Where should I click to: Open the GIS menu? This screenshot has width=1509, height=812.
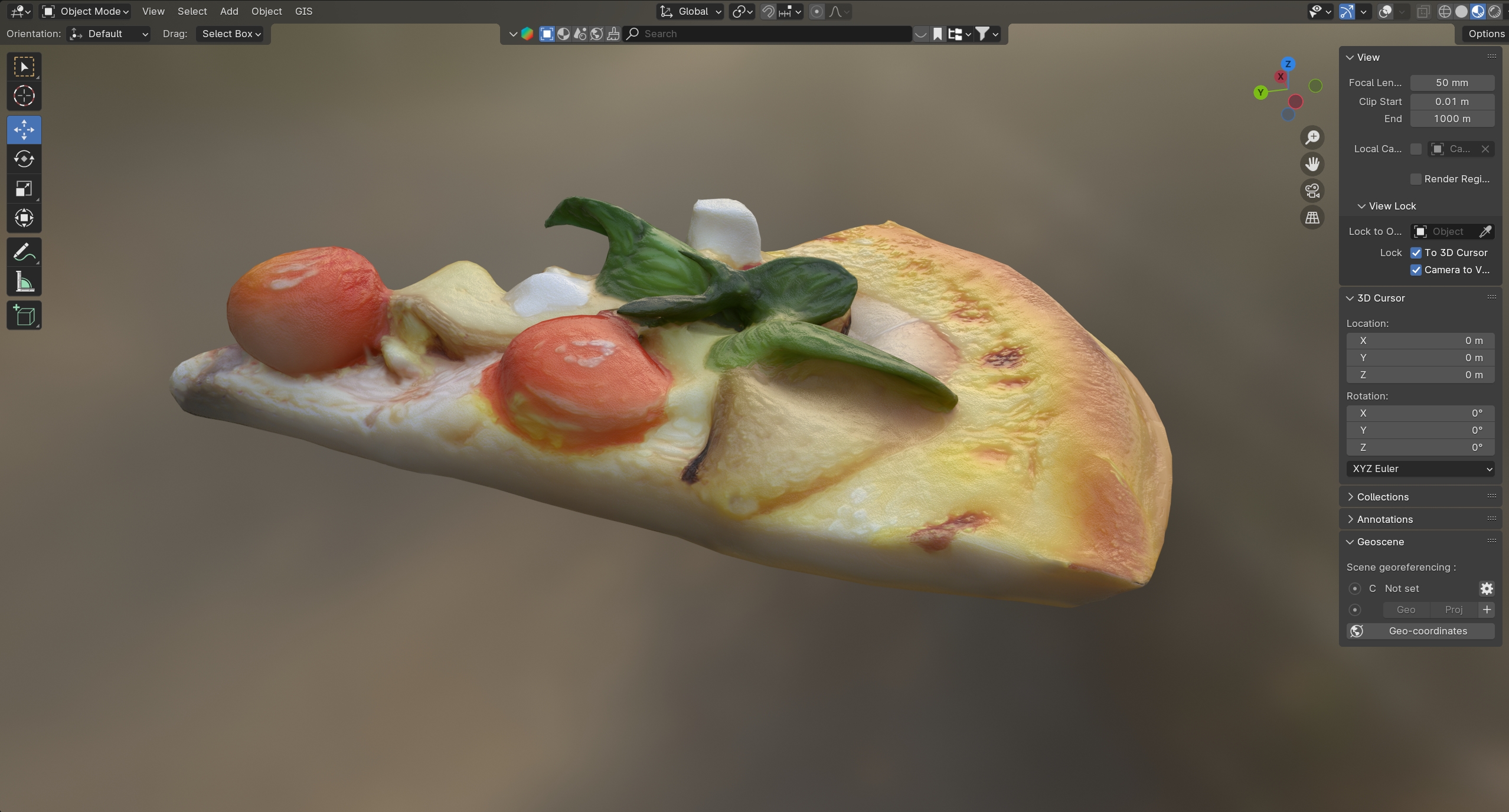[303, 11]
